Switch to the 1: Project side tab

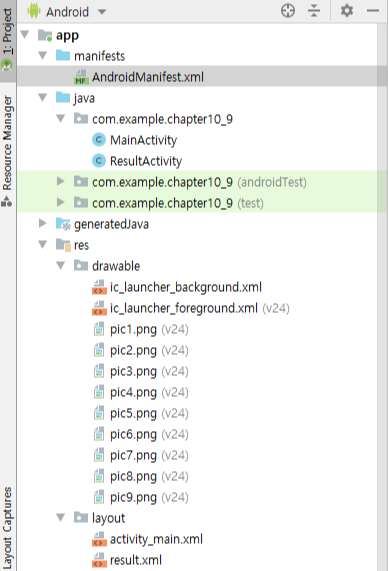coord(7,40)
